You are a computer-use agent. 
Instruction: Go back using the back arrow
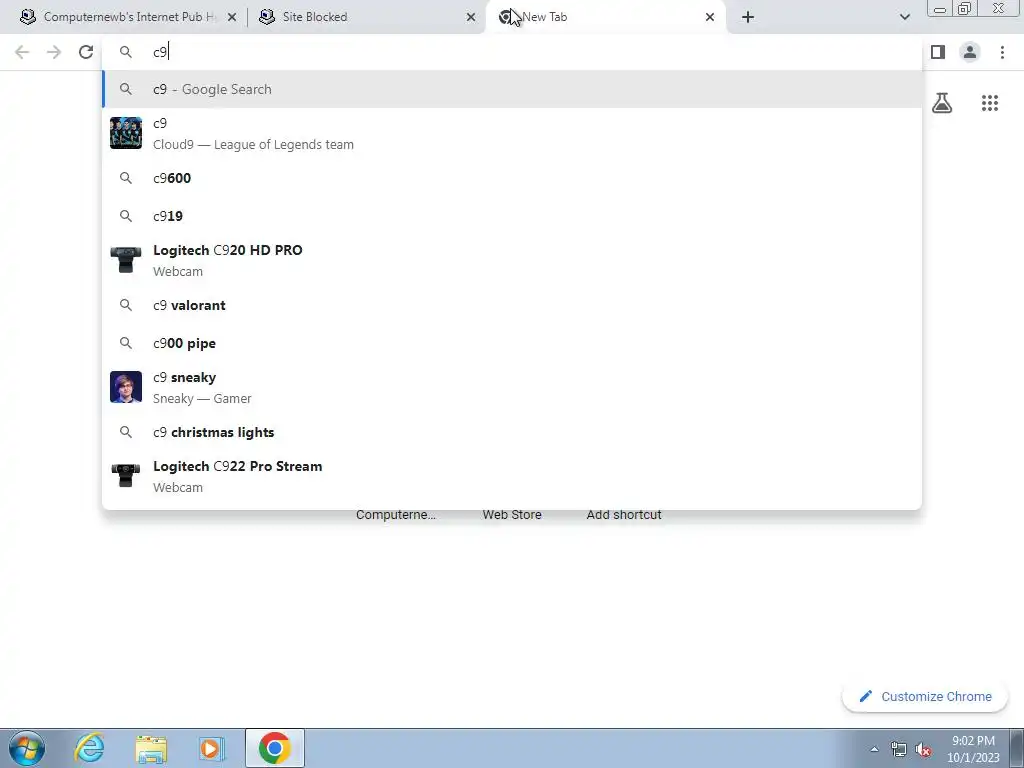22,52
